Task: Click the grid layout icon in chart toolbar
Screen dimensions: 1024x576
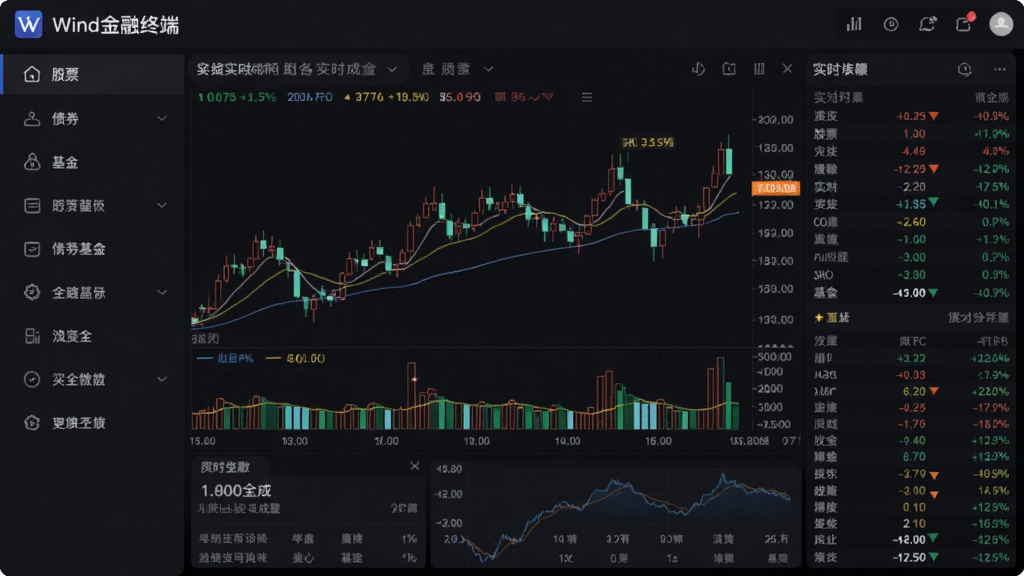Action: 759,69
